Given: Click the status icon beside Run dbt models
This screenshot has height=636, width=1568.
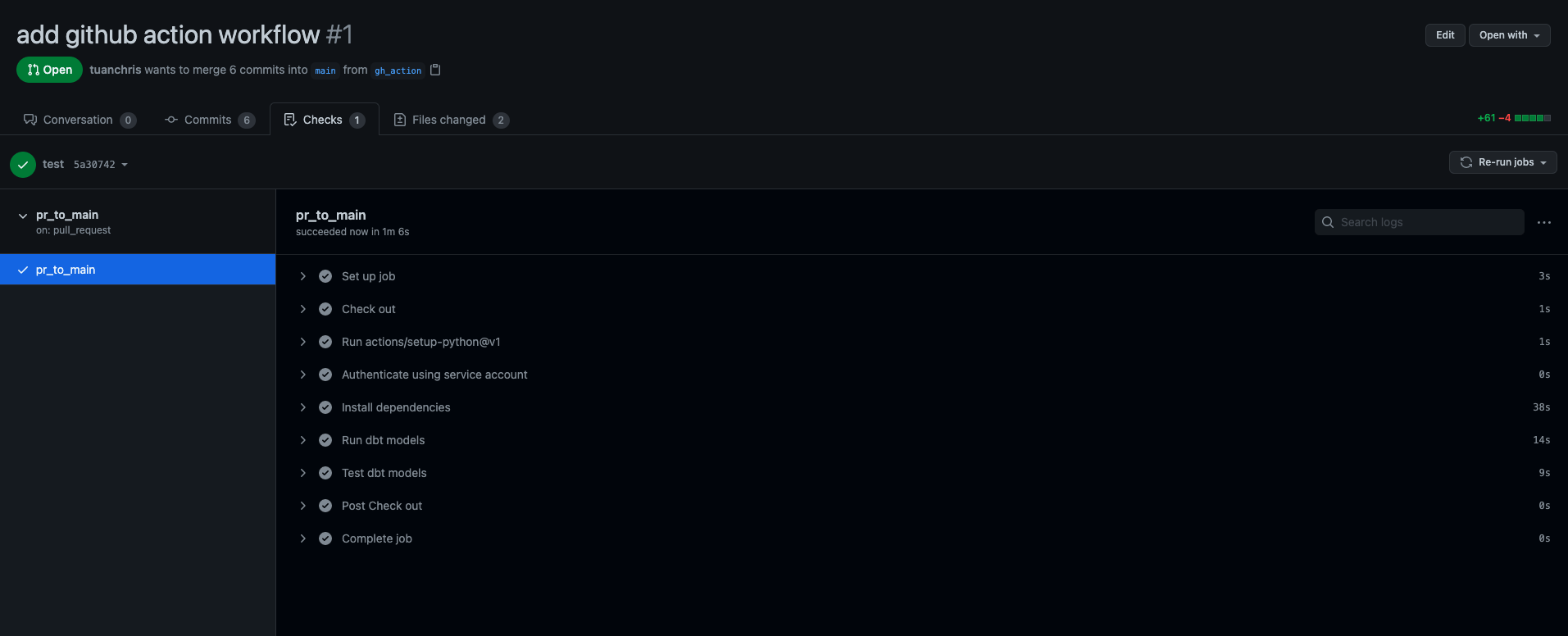Looking at the screenshot, I should (x=325, y=440).
